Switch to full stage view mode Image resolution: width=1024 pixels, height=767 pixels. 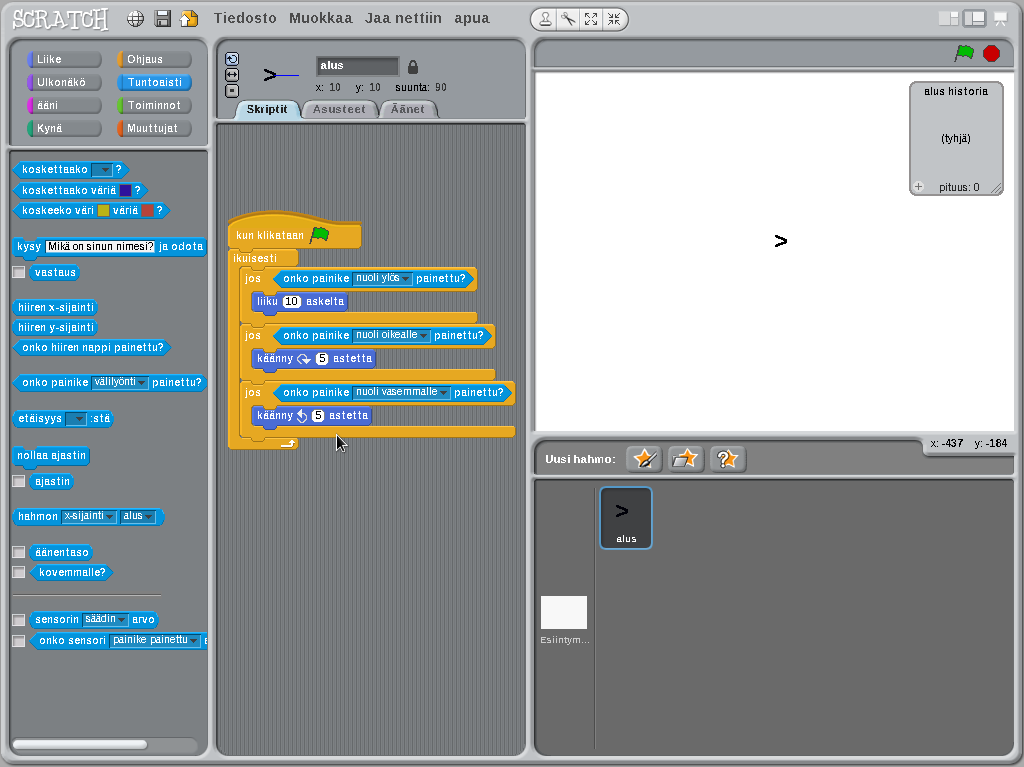[x=974, y=19]
